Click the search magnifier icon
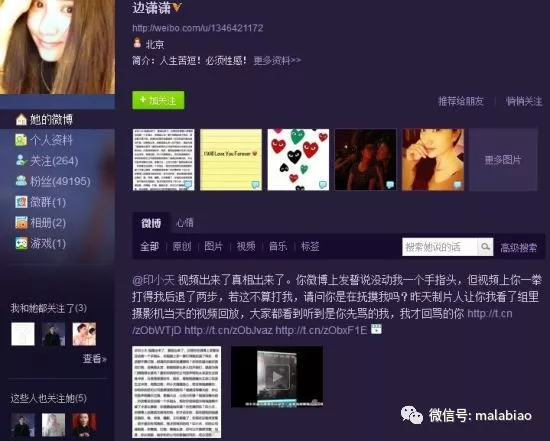This screenshot has height=441, width=550. click(485, 247)
